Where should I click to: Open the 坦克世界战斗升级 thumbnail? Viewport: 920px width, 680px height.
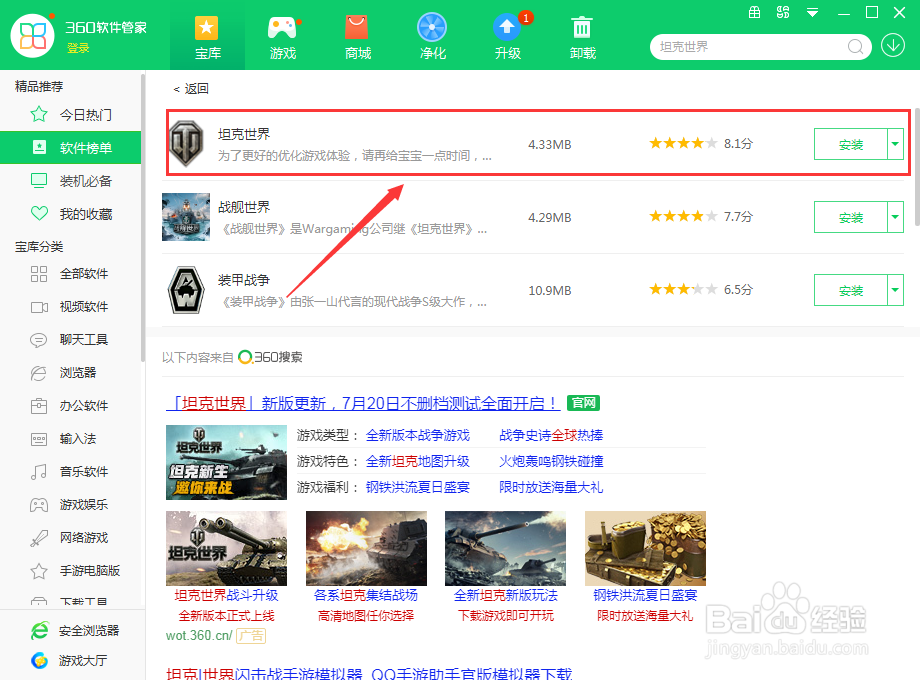[x=226, y=548]
